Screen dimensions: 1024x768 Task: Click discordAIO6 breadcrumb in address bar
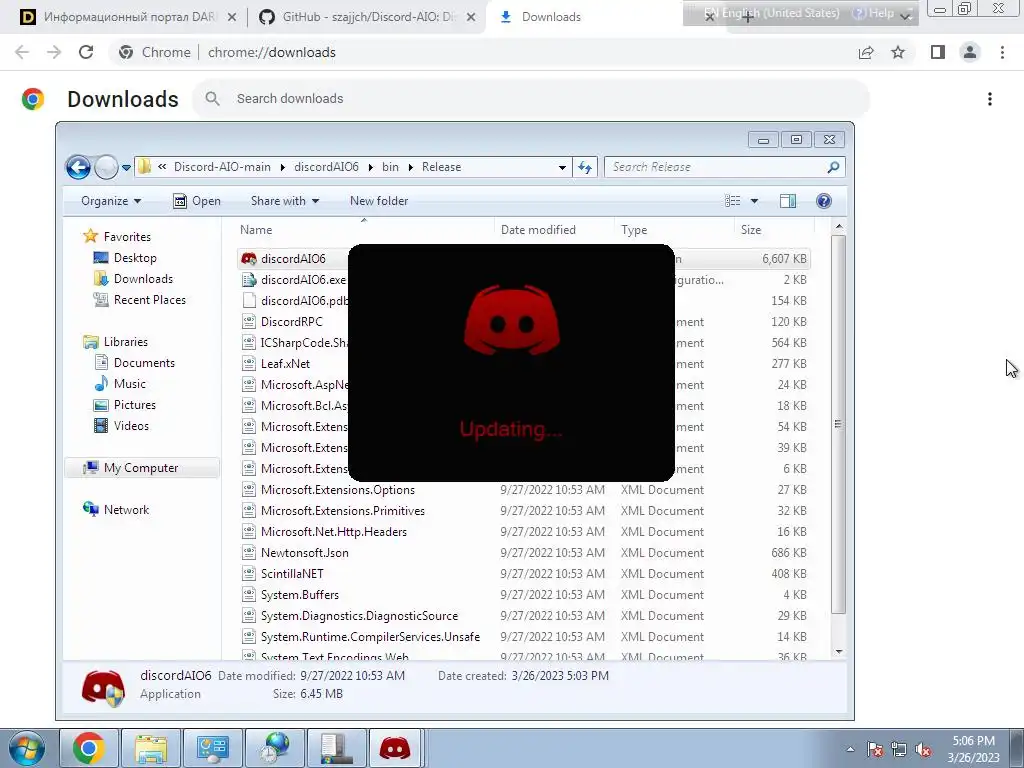click(x=326, y=167)
